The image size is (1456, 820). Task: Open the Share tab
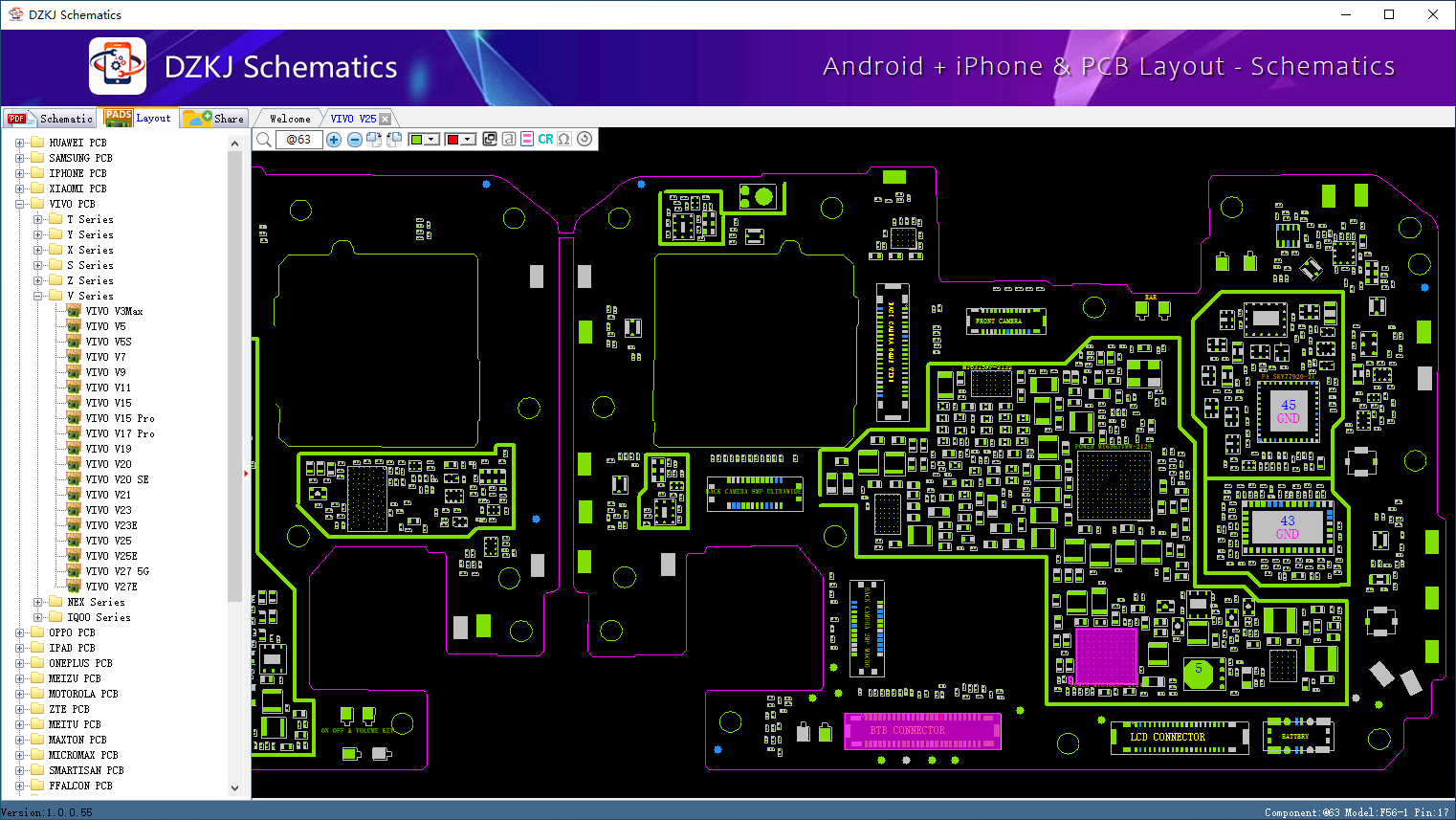(x=214, y=118)
